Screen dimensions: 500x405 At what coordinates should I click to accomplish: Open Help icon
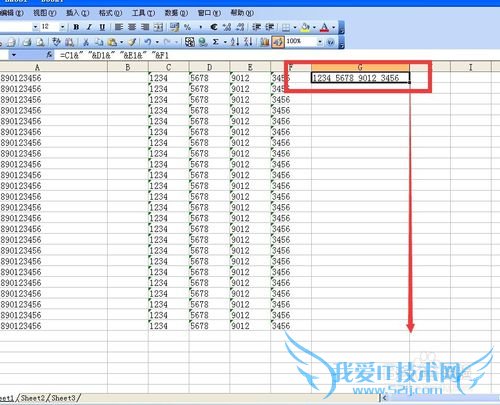331,42
